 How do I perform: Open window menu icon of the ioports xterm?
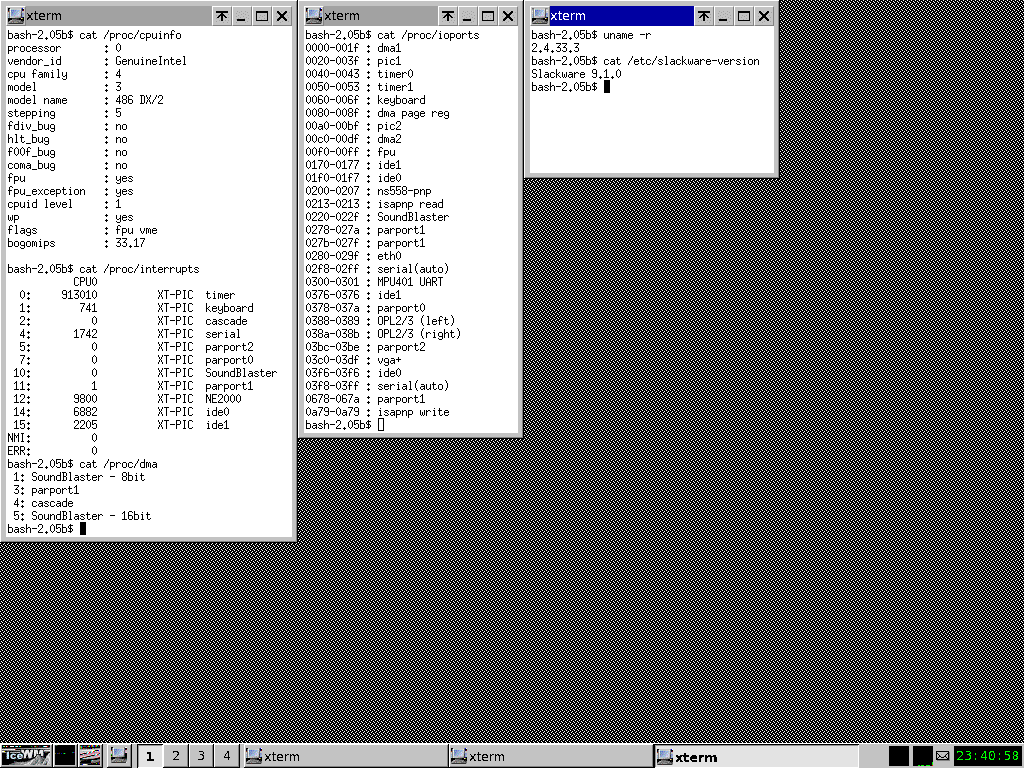[314, 16]
